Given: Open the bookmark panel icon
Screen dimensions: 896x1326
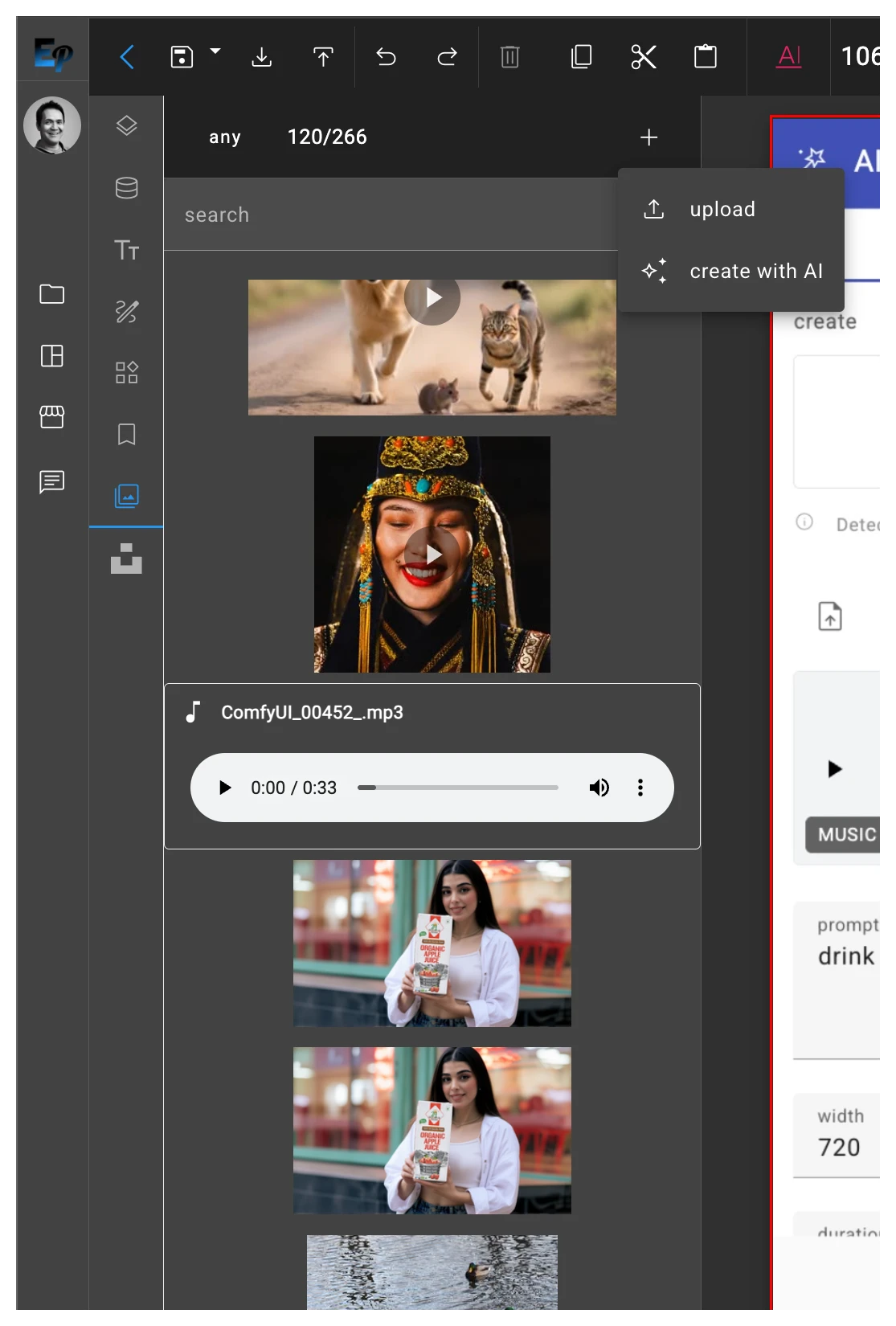Looking at the screenshot, I should (x=126, y=435).
